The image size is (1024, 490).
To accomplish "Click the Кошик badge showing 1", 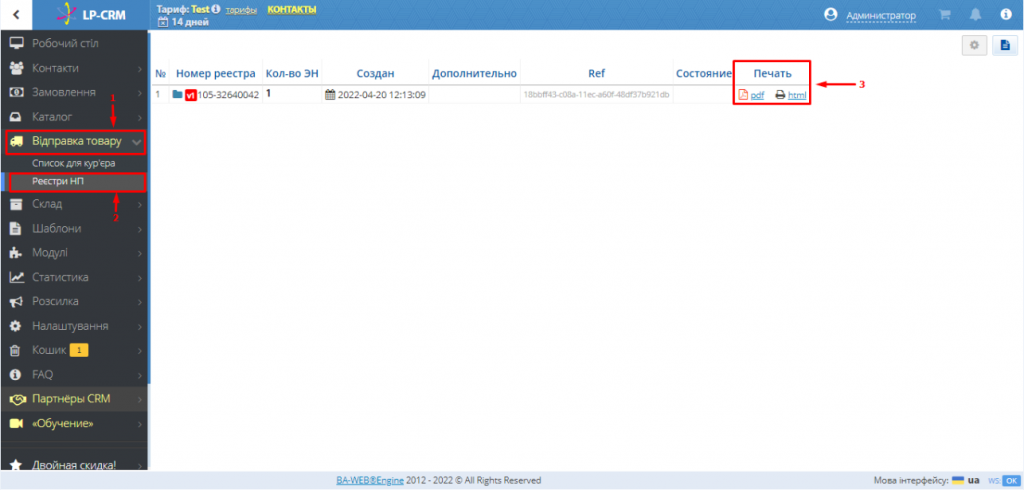I will [x=79, y=350].
